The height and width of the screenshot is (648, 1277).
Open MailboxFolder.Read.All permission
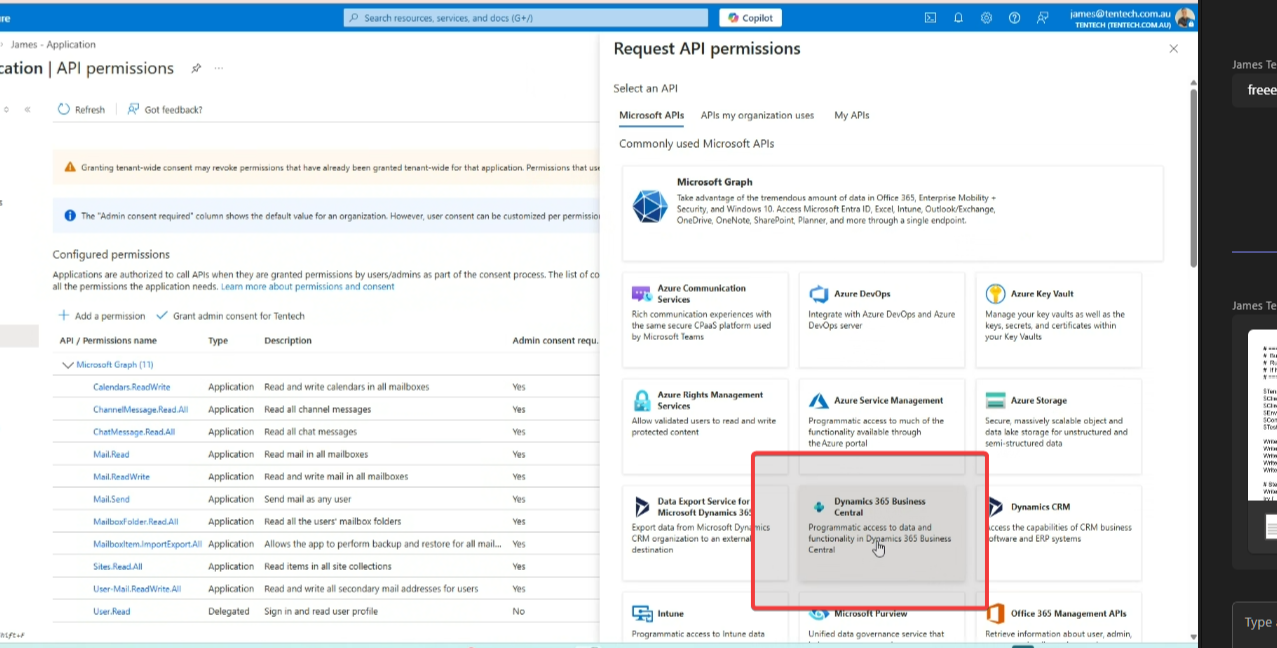136,521
